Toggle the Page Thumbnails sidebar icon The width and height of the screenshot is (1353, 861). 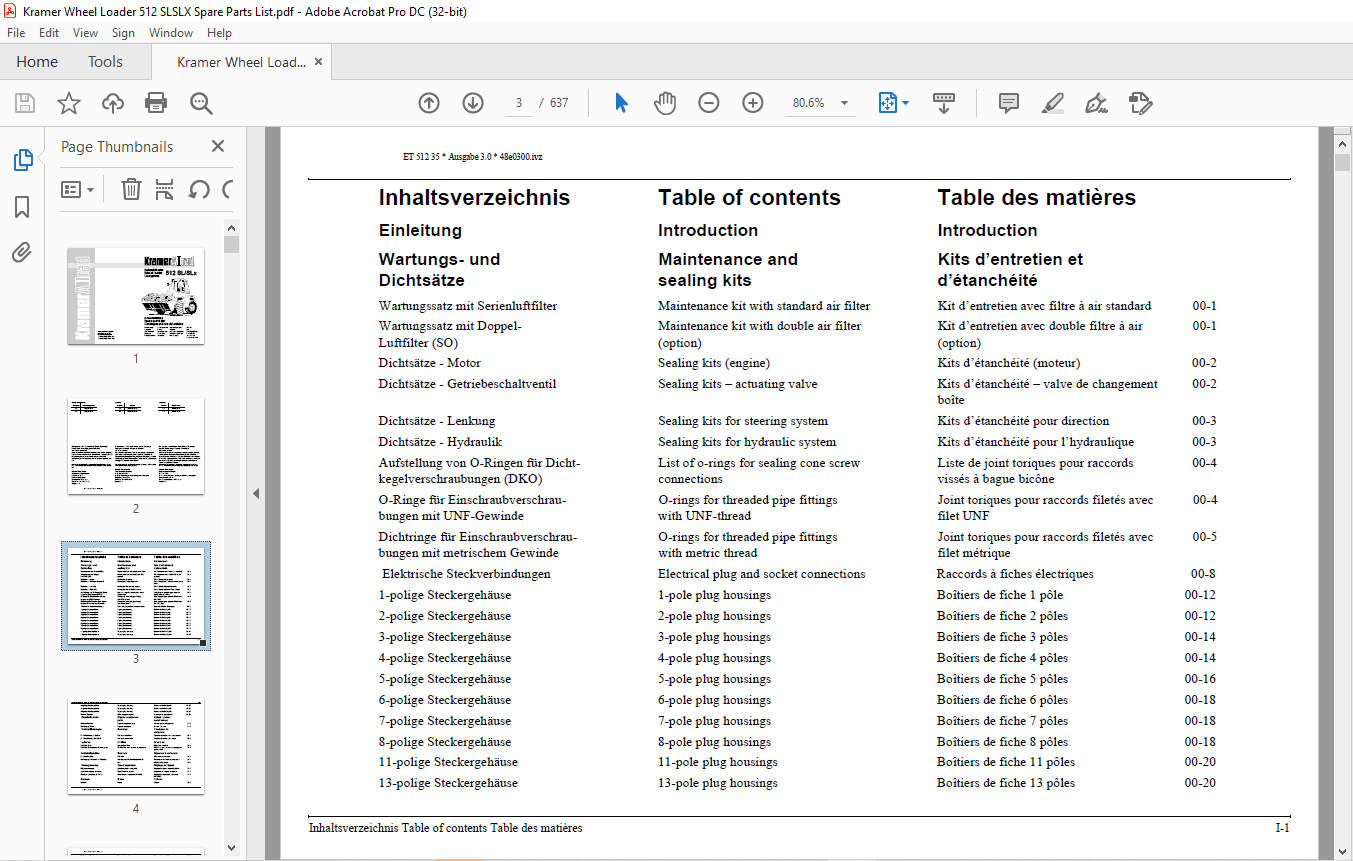click(22, 160)
